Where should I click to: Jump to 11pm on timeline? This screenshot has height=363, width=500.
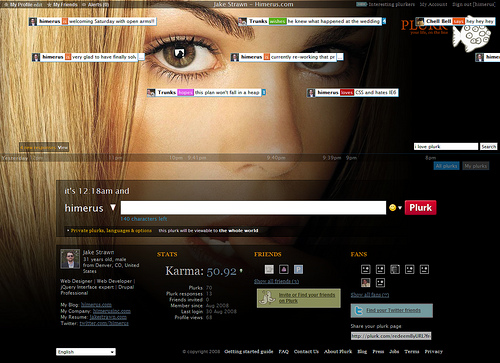(x=116, y=158)
